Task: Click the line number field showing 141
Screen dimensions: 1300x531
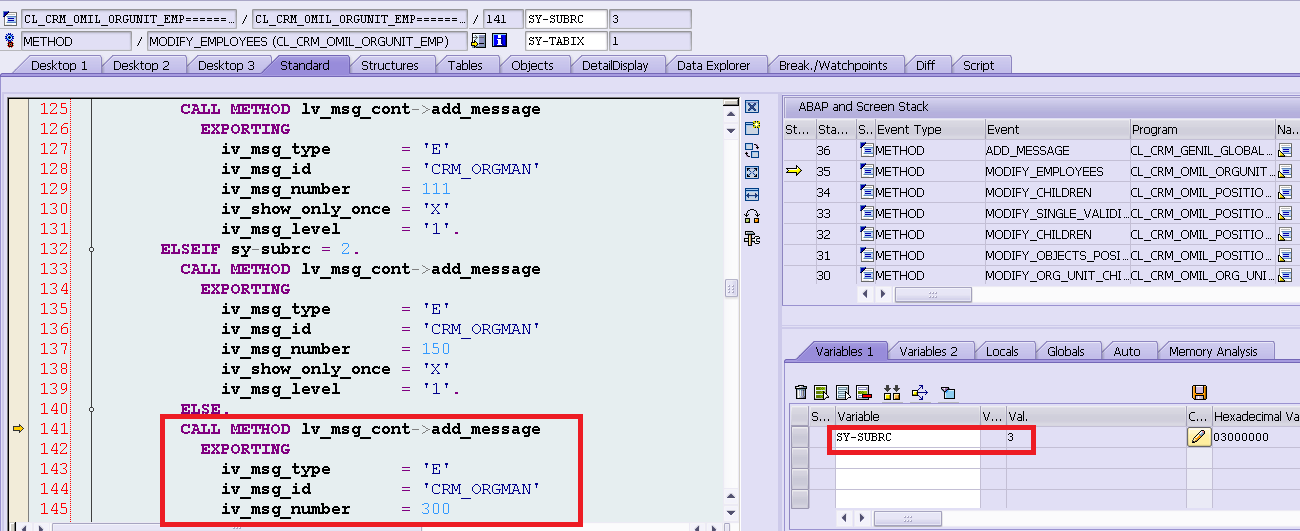Action: point(502,19)
